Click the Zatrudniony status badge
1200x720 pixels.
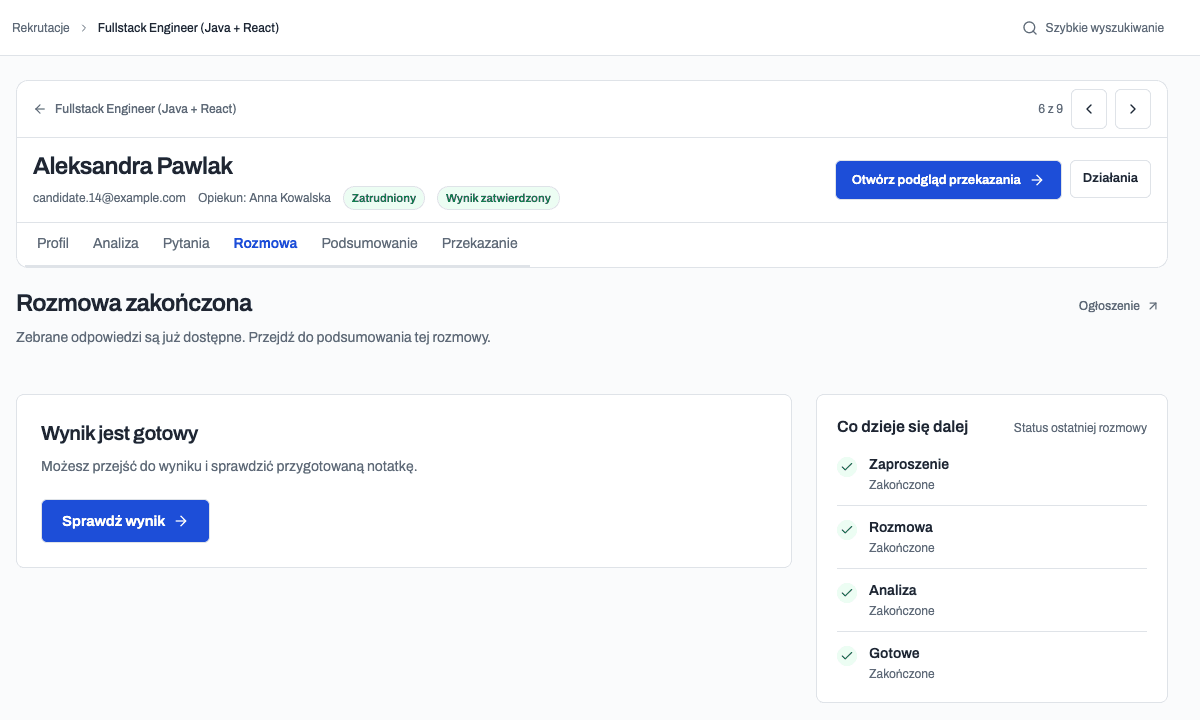coord(384,198)
